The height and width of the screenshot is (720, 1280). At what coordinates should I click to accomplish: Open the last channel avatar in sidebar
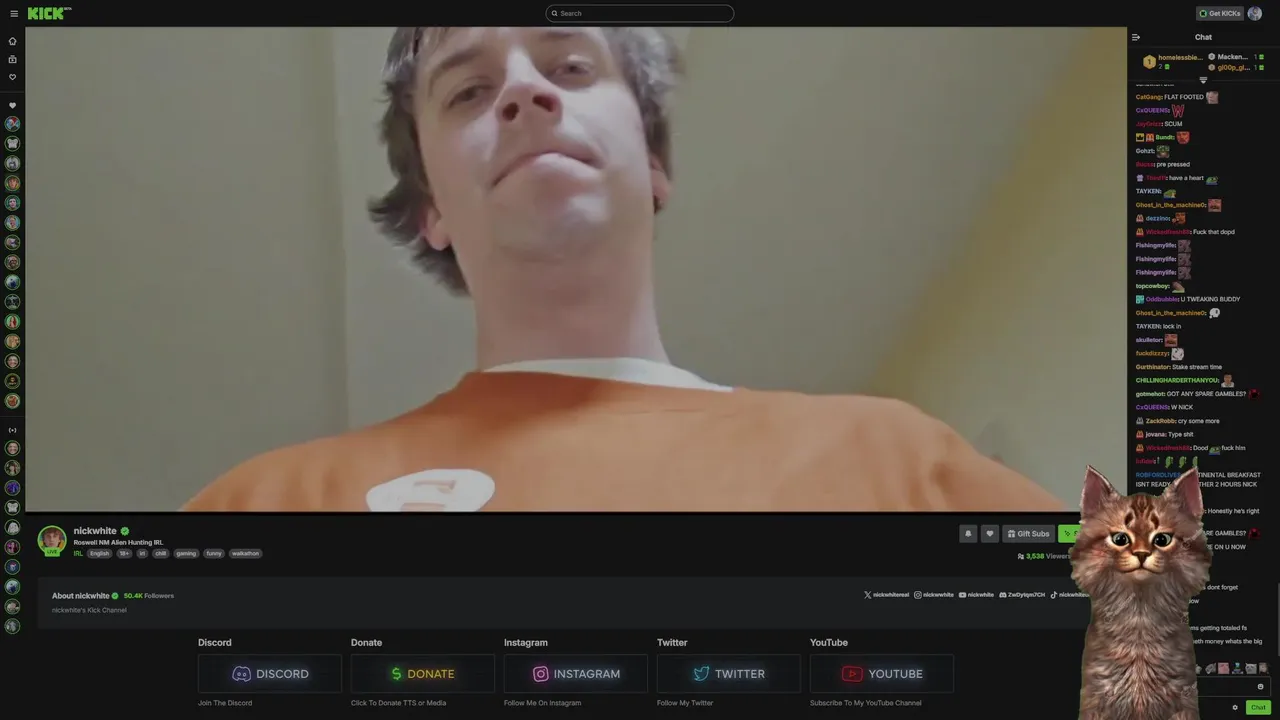(x=13, y=626)
